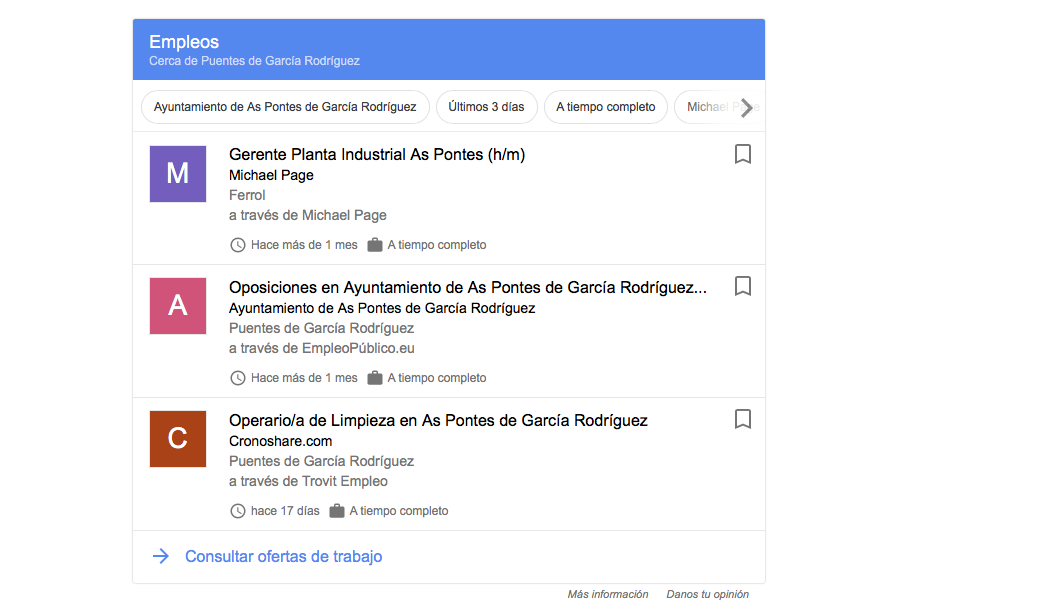Click the Ferrol location text
1062x610 pixels.
[247, 195]
